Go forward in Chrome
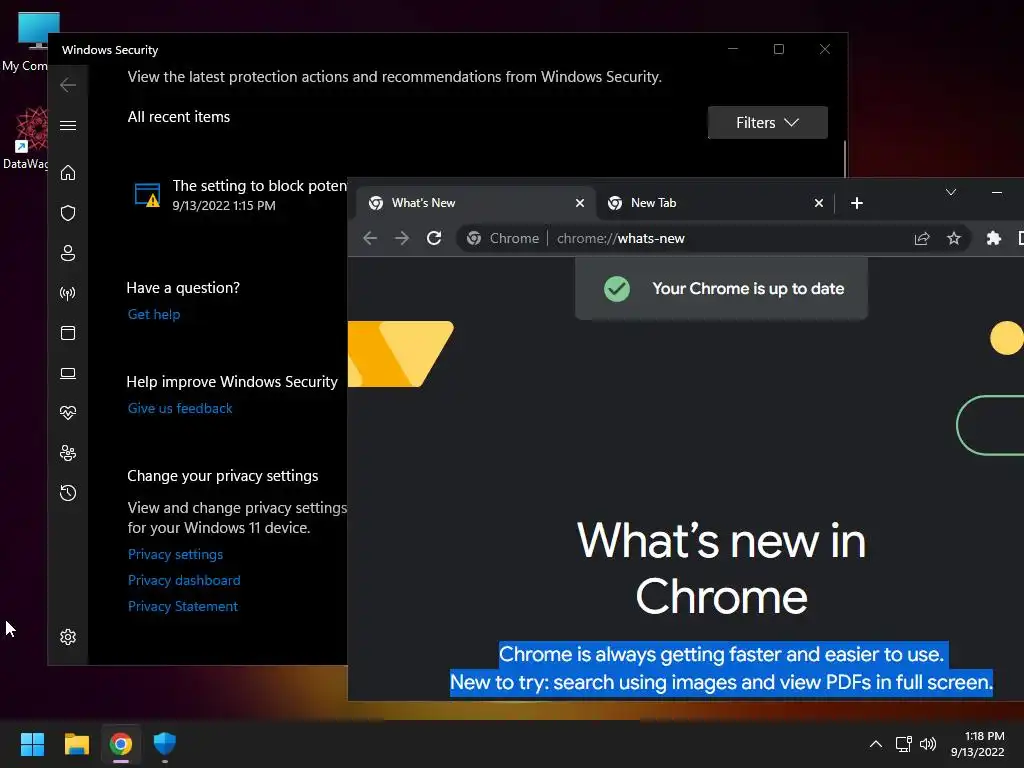Image resolution: width=1024 pixels, height=768 pixels. click(x=402, y=238)
